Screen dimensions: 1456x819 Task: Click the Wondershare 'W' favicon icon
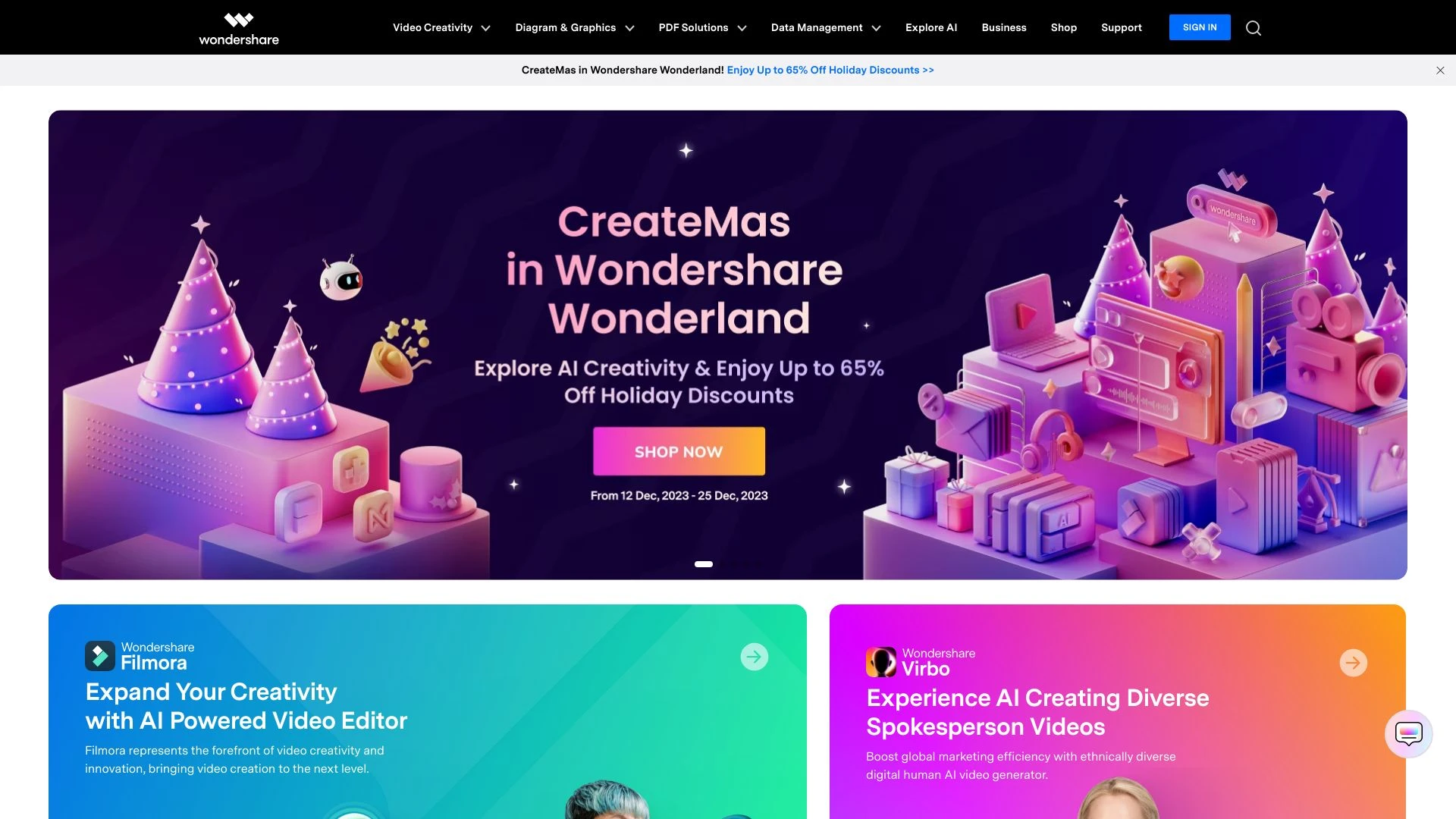point(237,19)
